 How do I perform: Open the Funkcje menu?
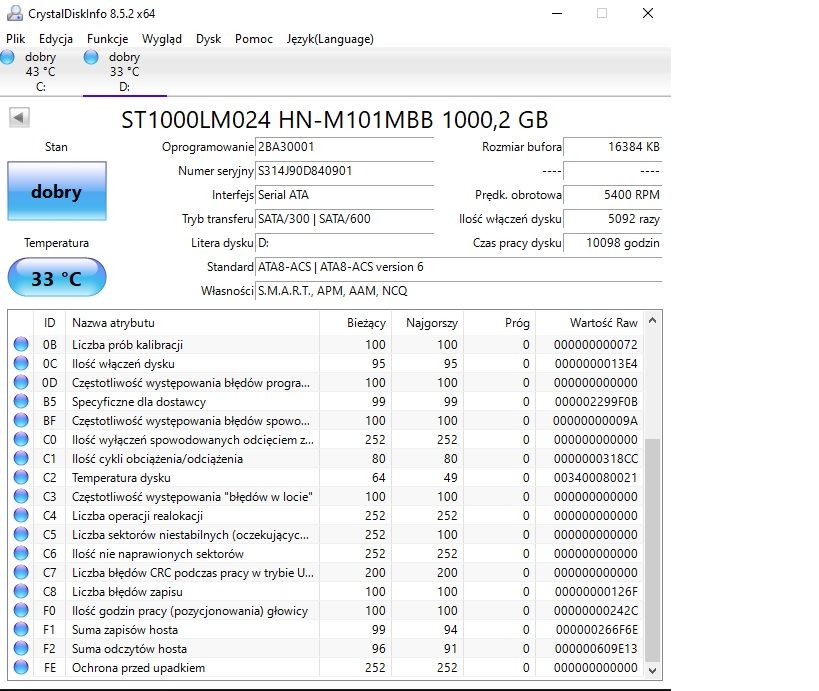click(107, 39)
